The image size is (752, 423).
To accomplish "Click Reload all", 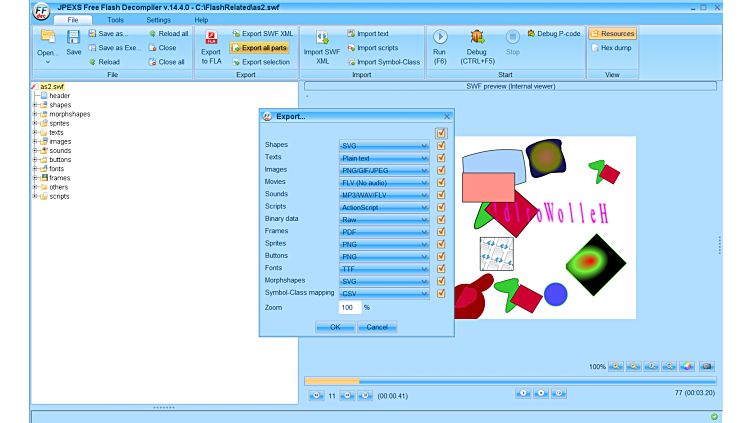I will (168, 34).
